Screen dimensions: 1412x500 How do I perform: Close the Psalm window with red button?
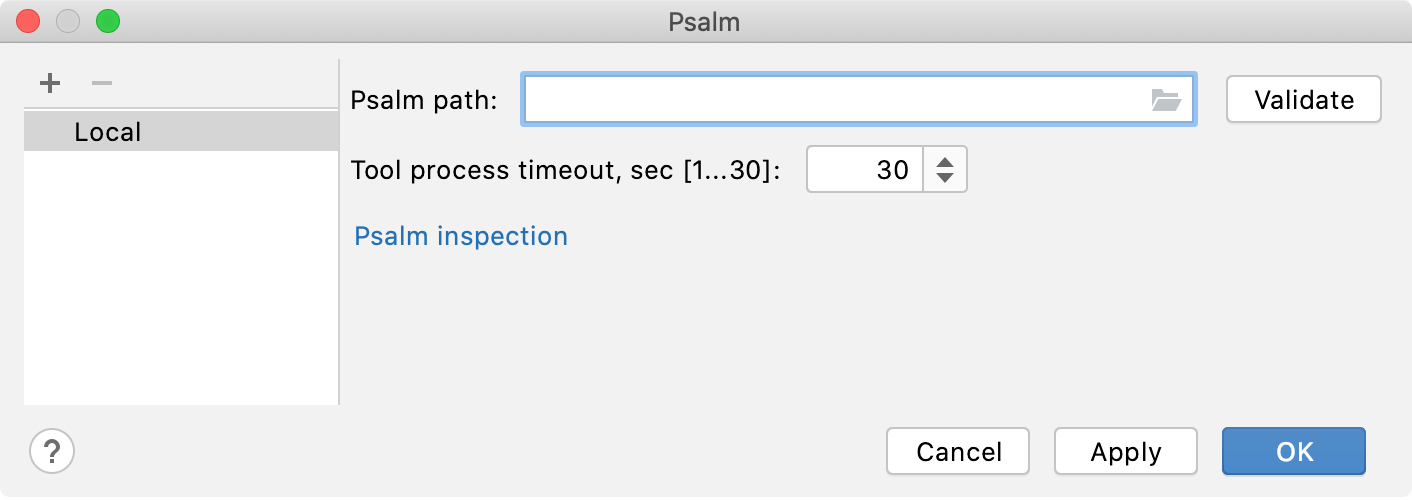[x=29, y=21]
